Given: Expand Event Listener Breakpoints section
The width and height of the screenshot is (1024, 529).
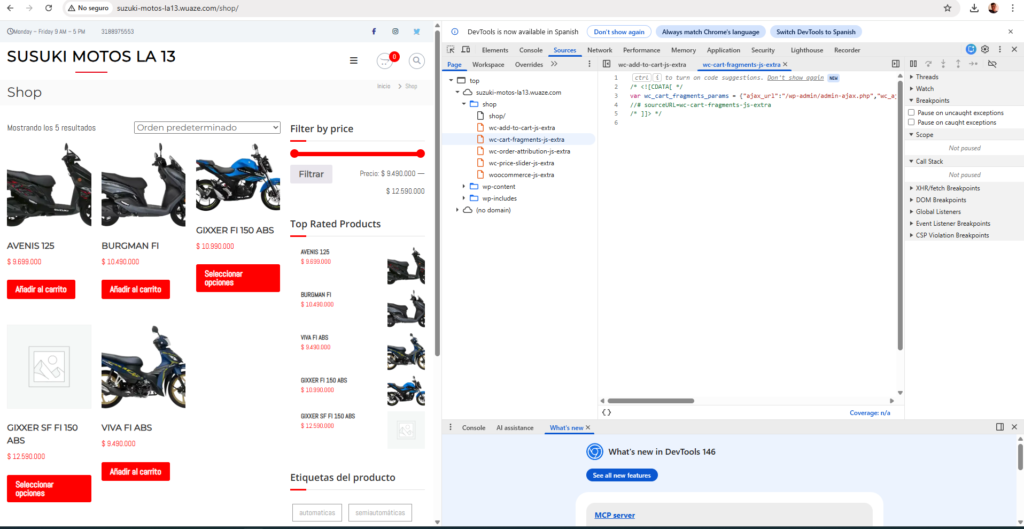Looking at the screenshot, I should pyautogui.click(x=953, y=223).
